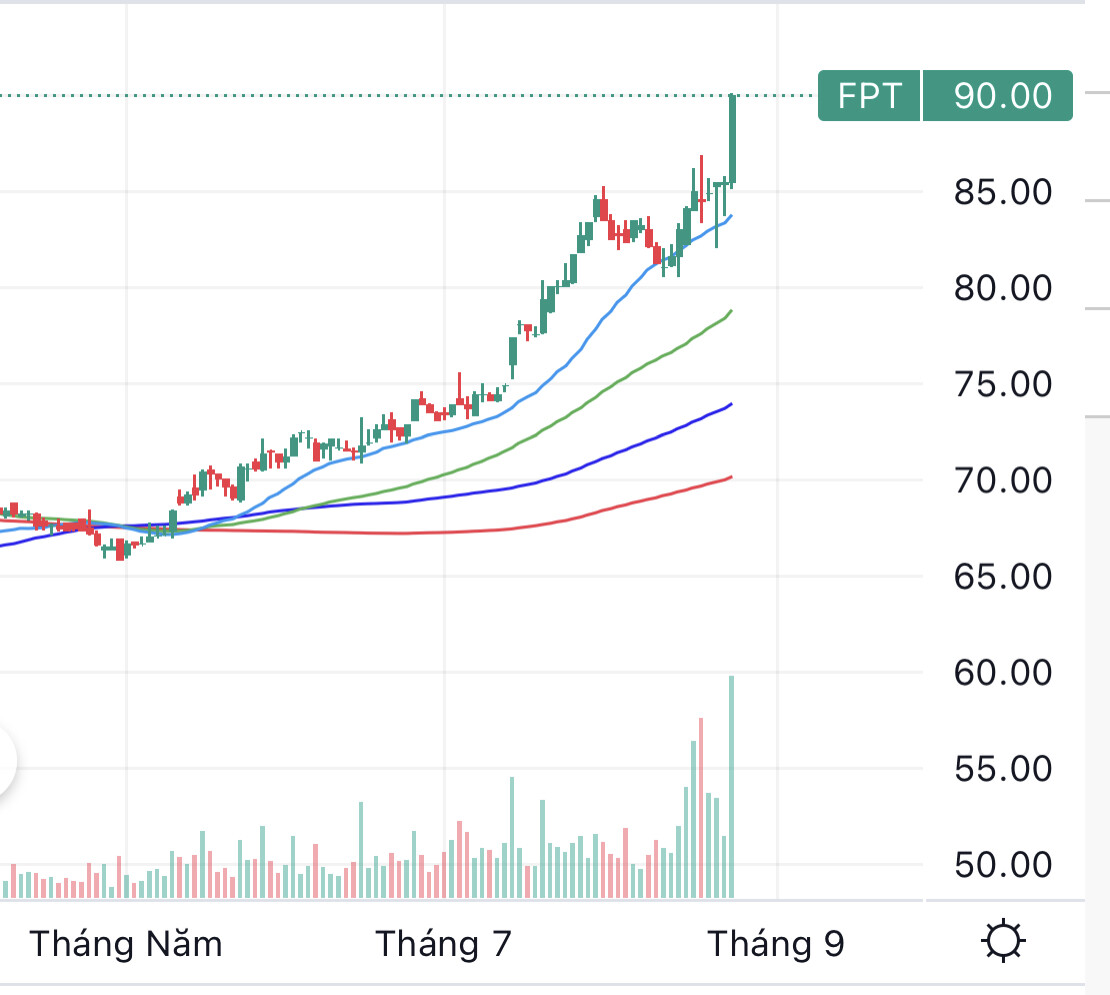The width and height of the screenshot is (1110, 995).
Task: Click the Tháng Năm time axis label
Action: tap(126, 943)
